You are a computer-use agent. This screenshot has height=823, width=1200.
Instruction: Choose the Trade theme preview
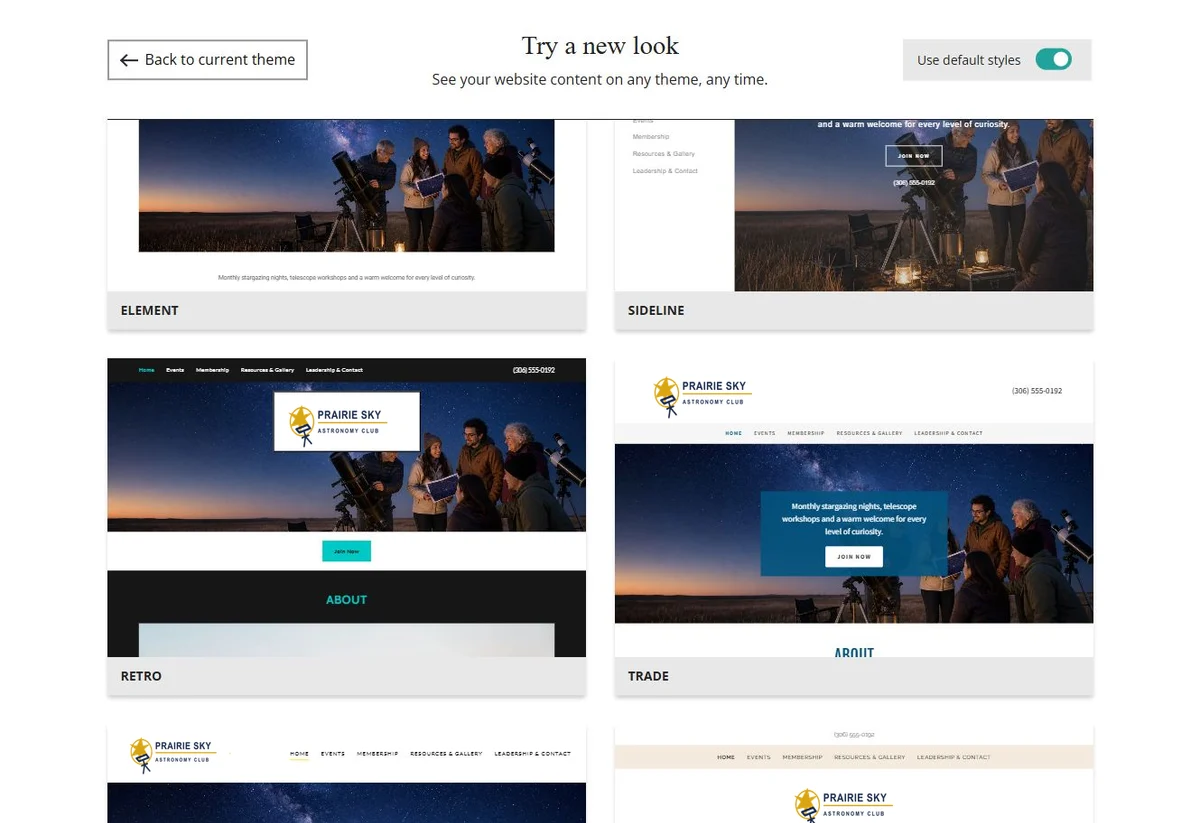854,507
